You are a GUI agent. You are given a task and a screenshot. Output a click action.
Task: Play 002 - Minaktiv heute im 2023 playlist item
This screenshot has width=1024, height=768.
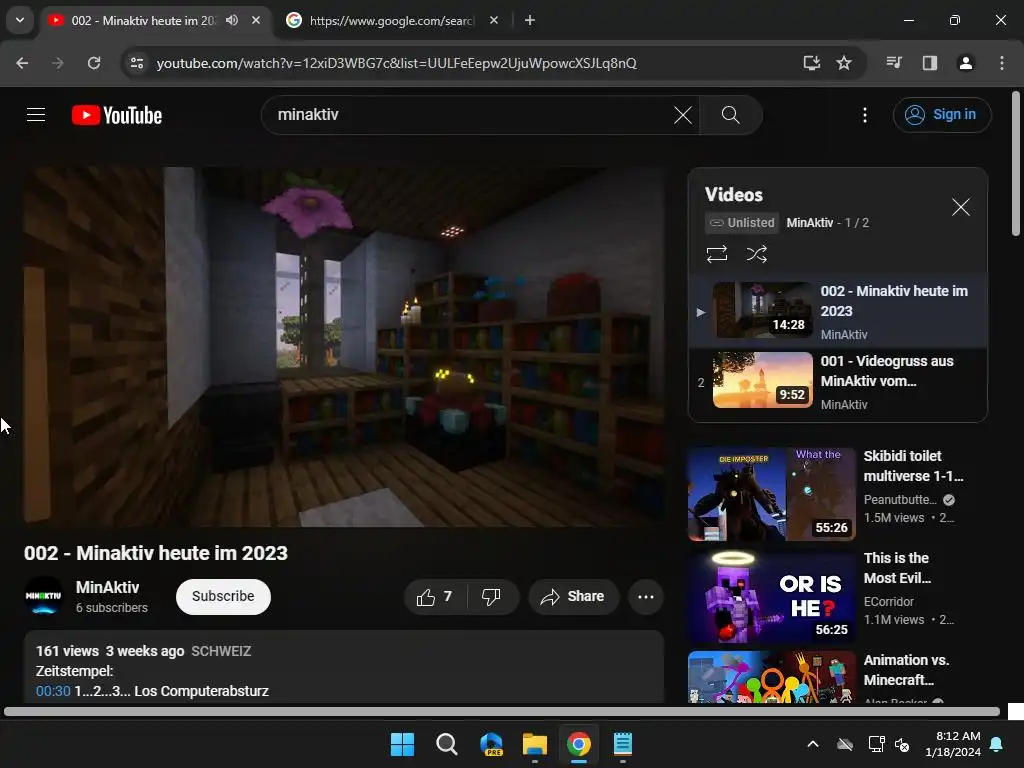click(839, 312)
